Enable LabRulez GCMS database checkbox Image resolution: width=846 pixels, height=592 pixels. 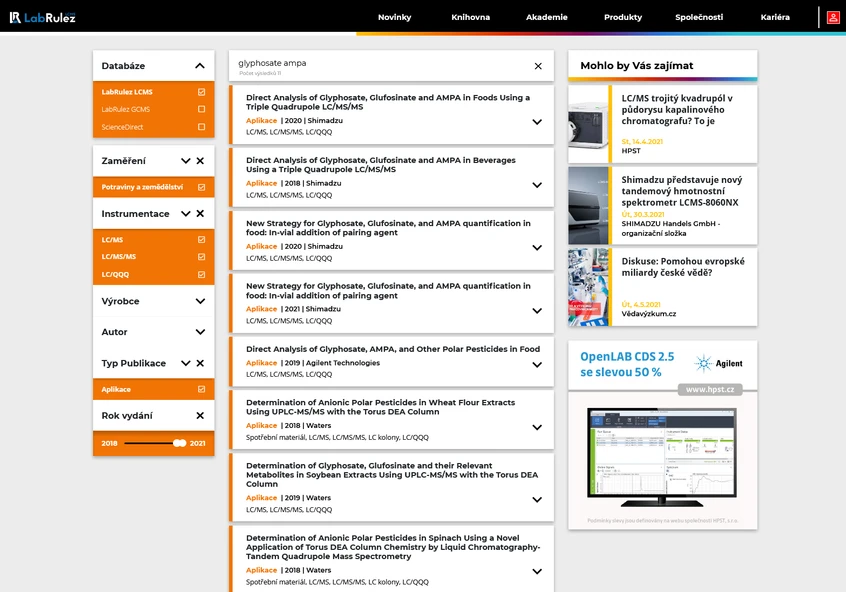pyautogui.click(x=201, y=109)
